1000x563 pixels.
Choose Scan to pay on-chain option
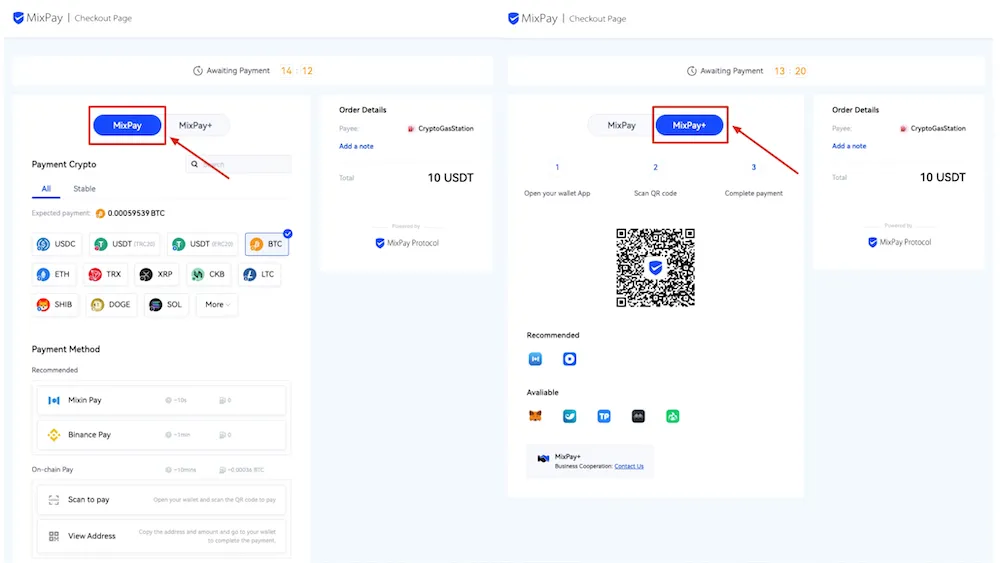[x=161, y=500]
